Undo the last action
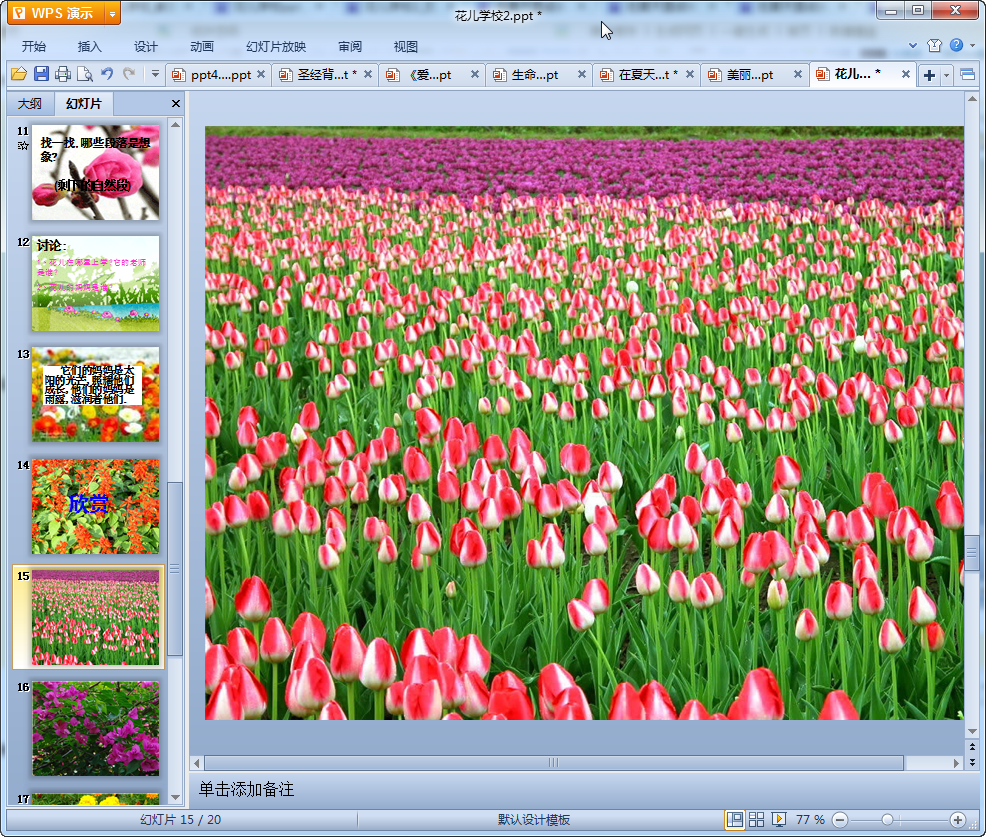This screenshot has height=837, width=986. coord(107,74)
